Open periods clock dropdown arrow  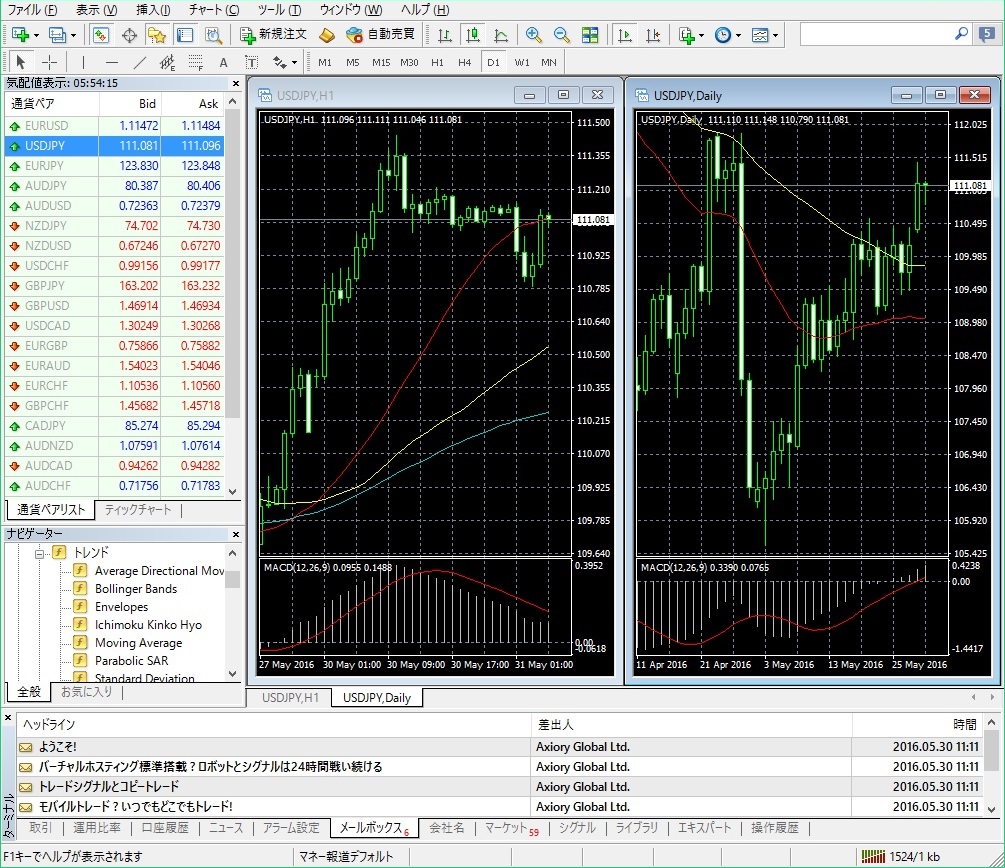[x=738, y=35]
